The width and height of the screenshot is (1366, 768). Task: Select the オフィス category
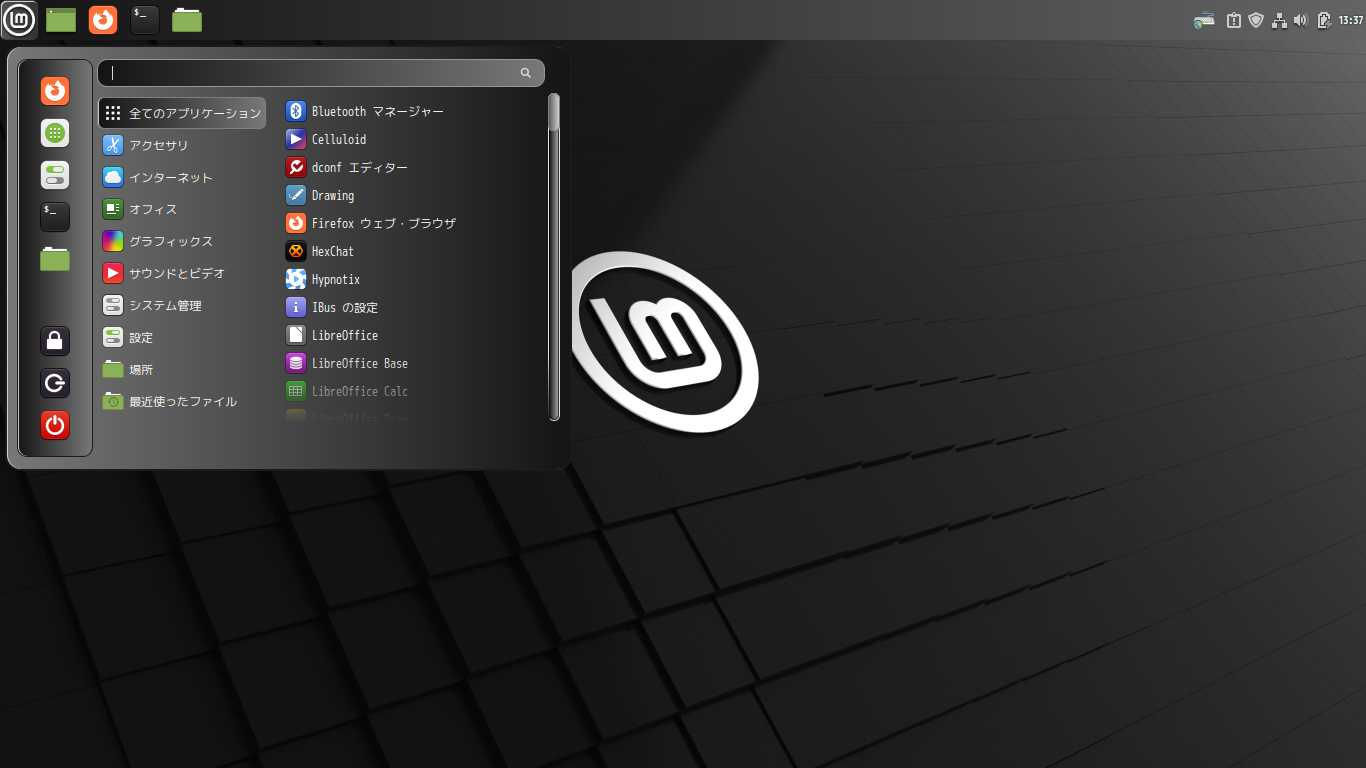pos(182,209)
